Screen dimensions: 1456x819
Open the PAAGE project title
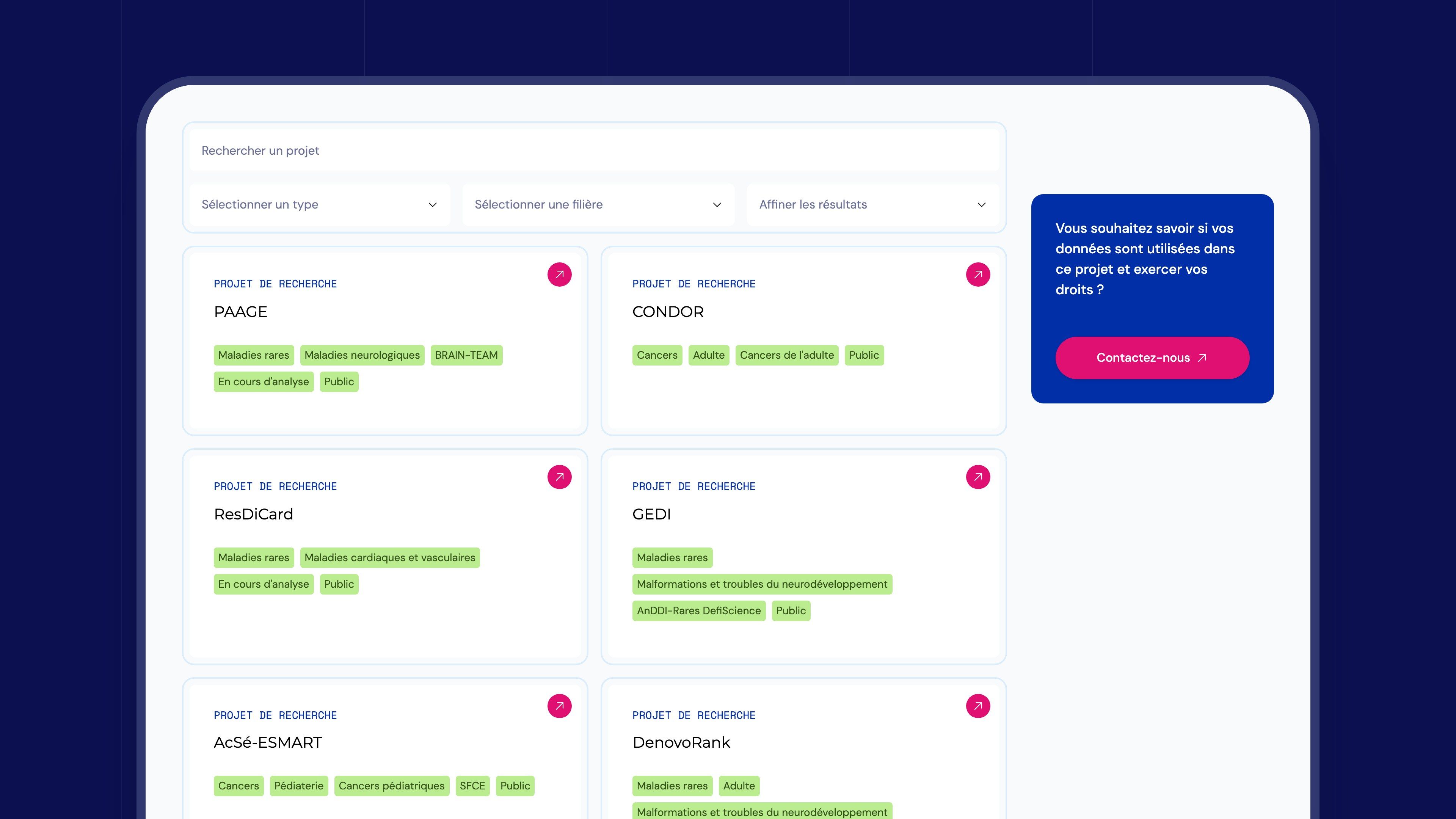coord(240,311)
